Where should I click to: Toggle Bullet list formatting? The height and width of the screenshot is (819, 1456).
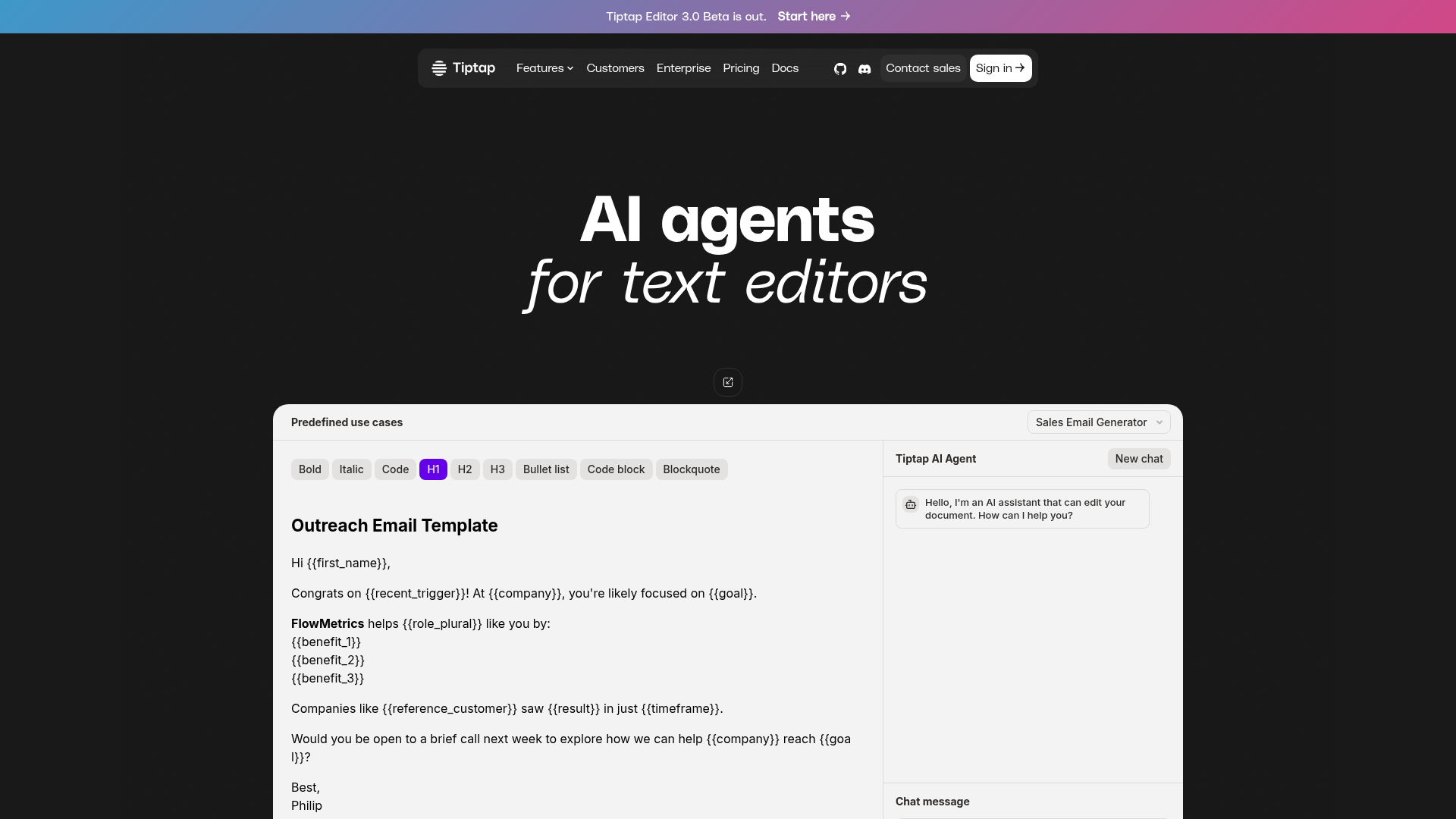point(546,469)
